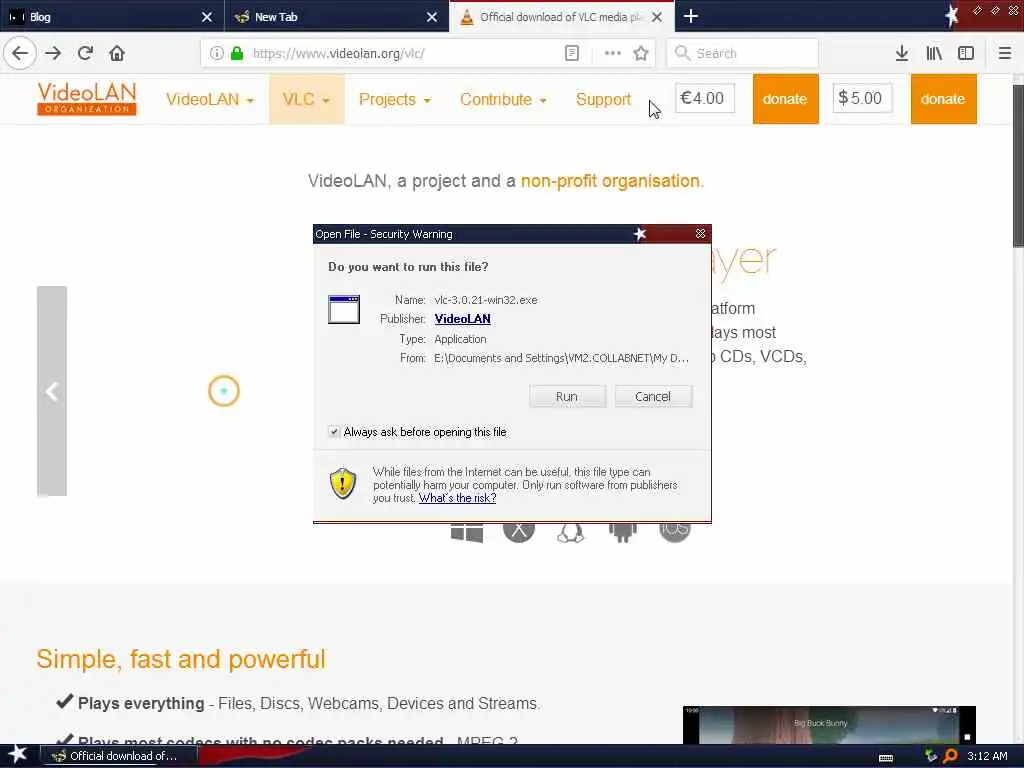Click the Android platform icon

(622, 533)
